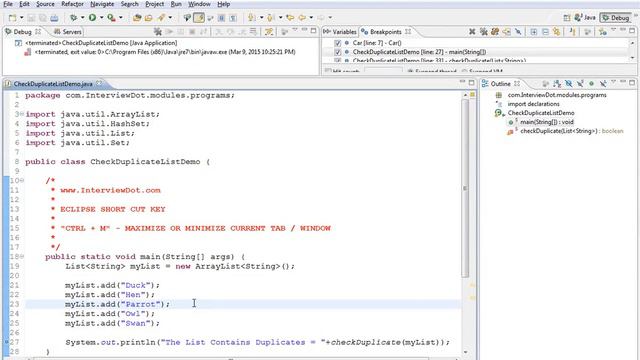Click the Open Perspective icon

567,18
